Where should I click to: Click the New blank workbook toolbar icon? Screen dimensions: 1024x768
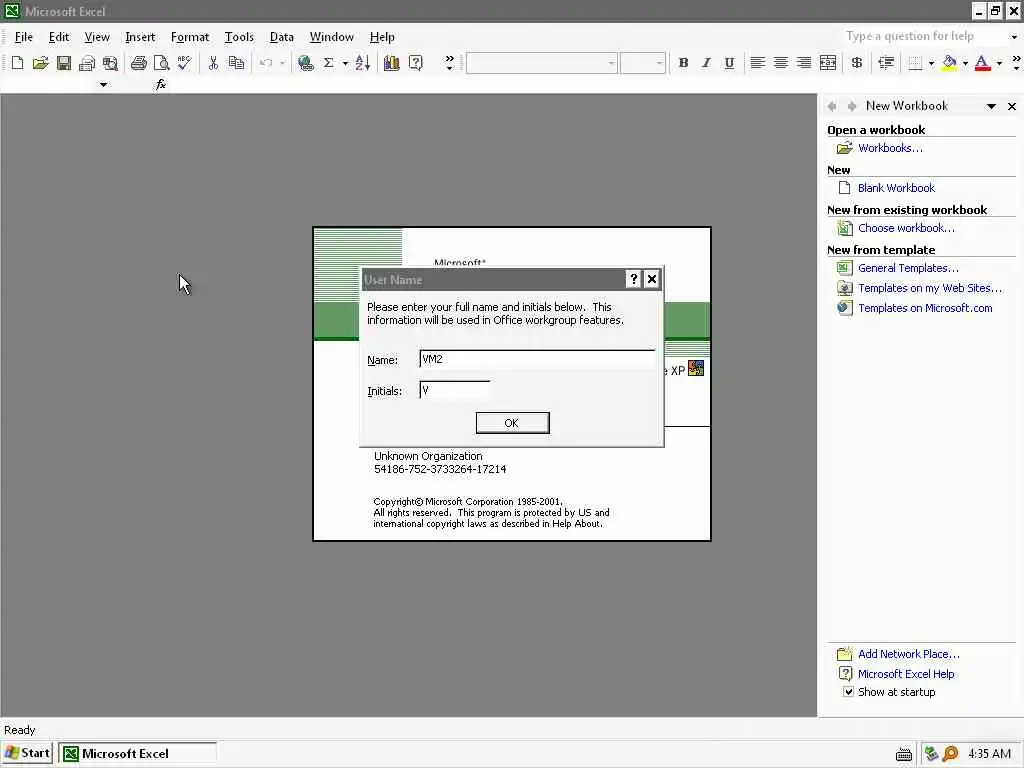point(18,63)
